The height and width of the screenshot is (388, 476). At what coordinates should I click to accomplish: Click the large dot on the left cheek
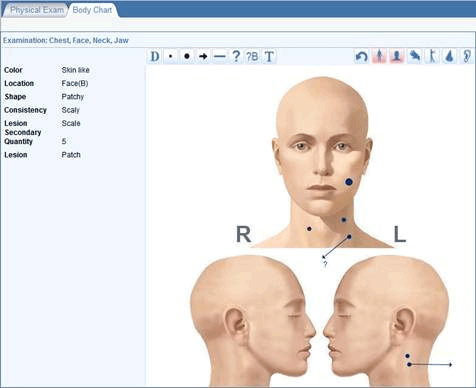pos(349,182)
